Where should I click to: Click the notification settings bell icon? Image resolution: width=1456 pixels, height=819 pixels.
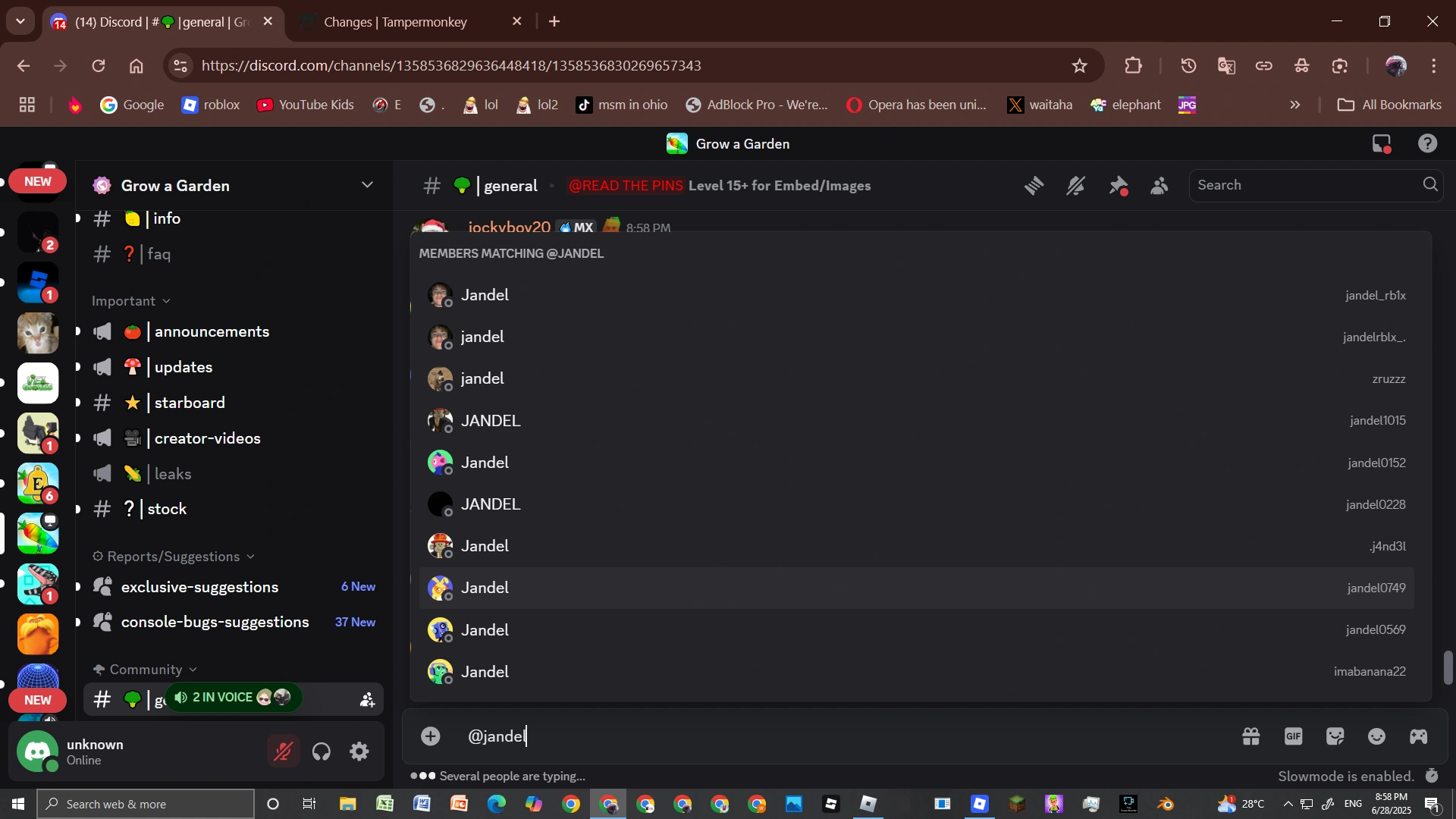[x=1075, y=186]
